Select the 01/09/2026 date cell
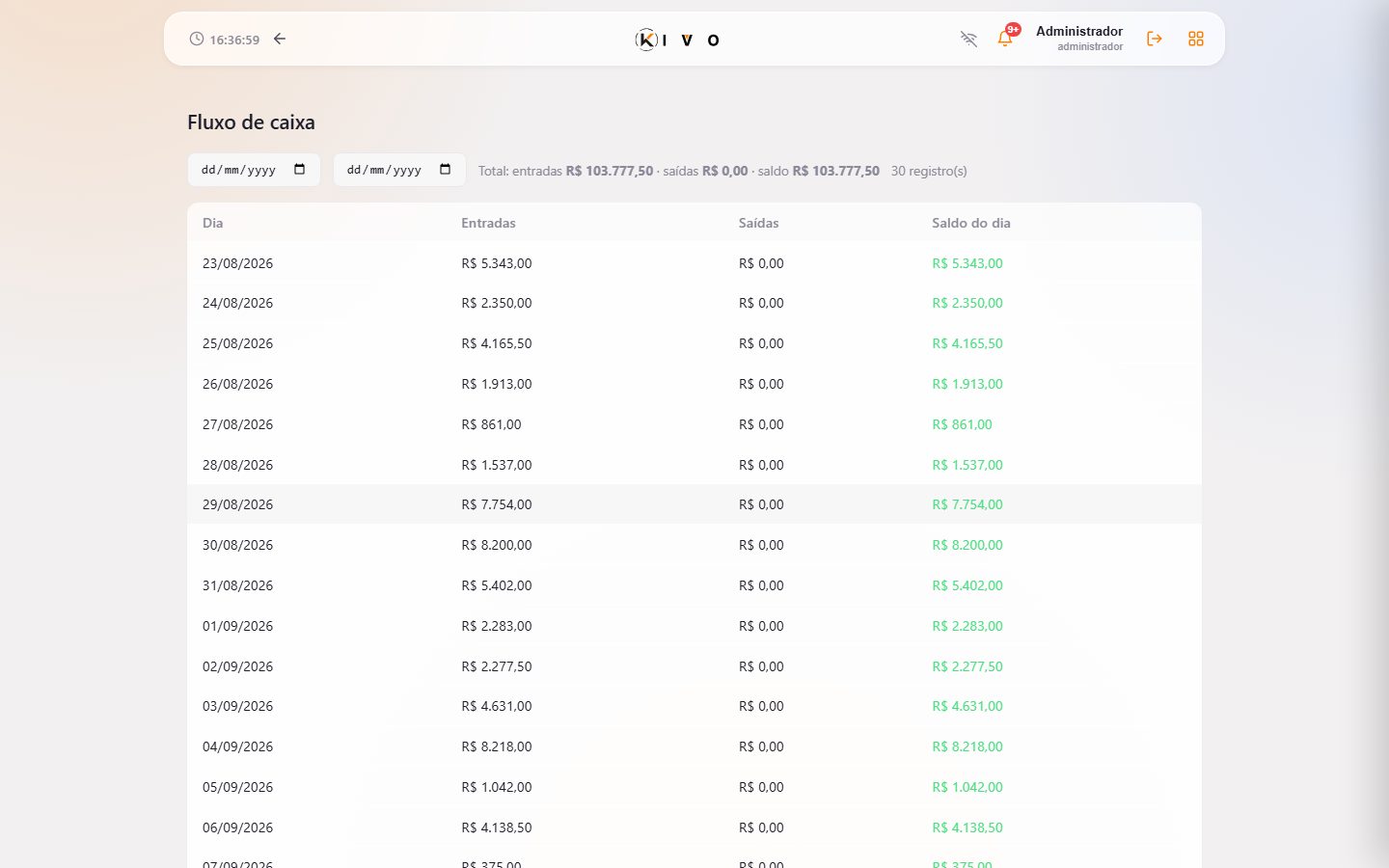Screen dimensions: 1389x868 (237, 626)
